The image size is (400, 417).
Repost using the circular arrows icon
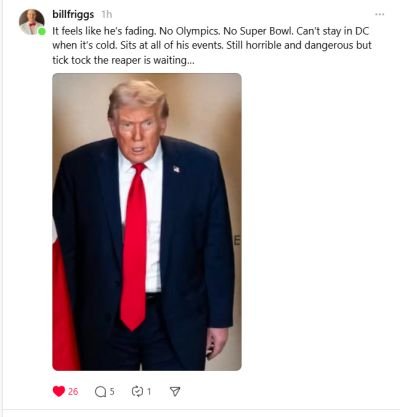pyautogui.click(x=137, y=391)
